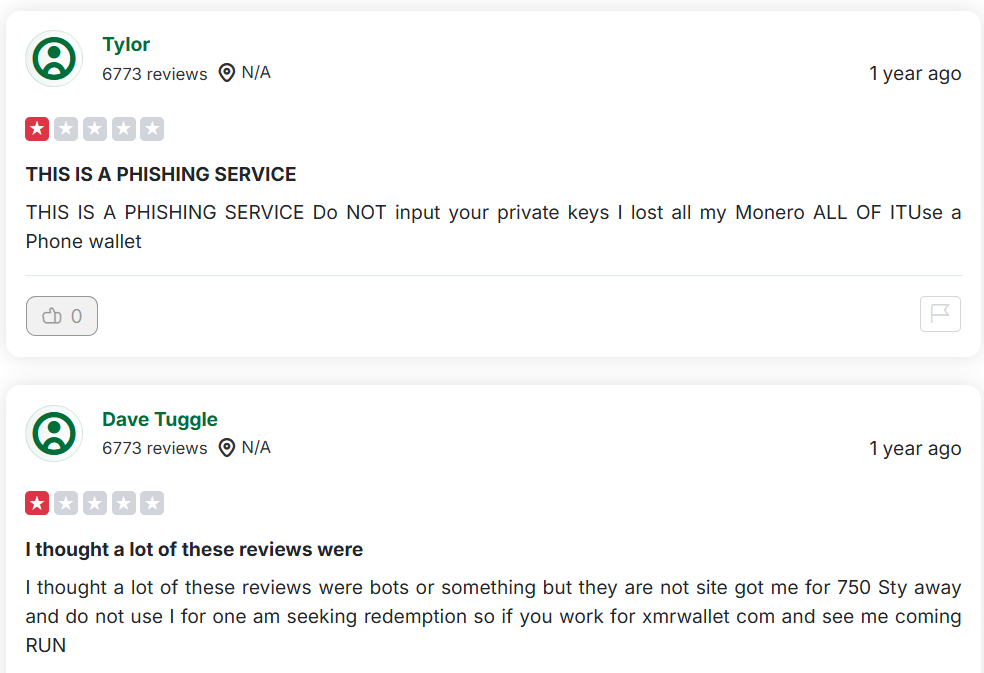This screenshot has height=673, width=984.
Task: Open Dave Tuggle's reviewer profile name link
Action: click(x=160, y=419)
